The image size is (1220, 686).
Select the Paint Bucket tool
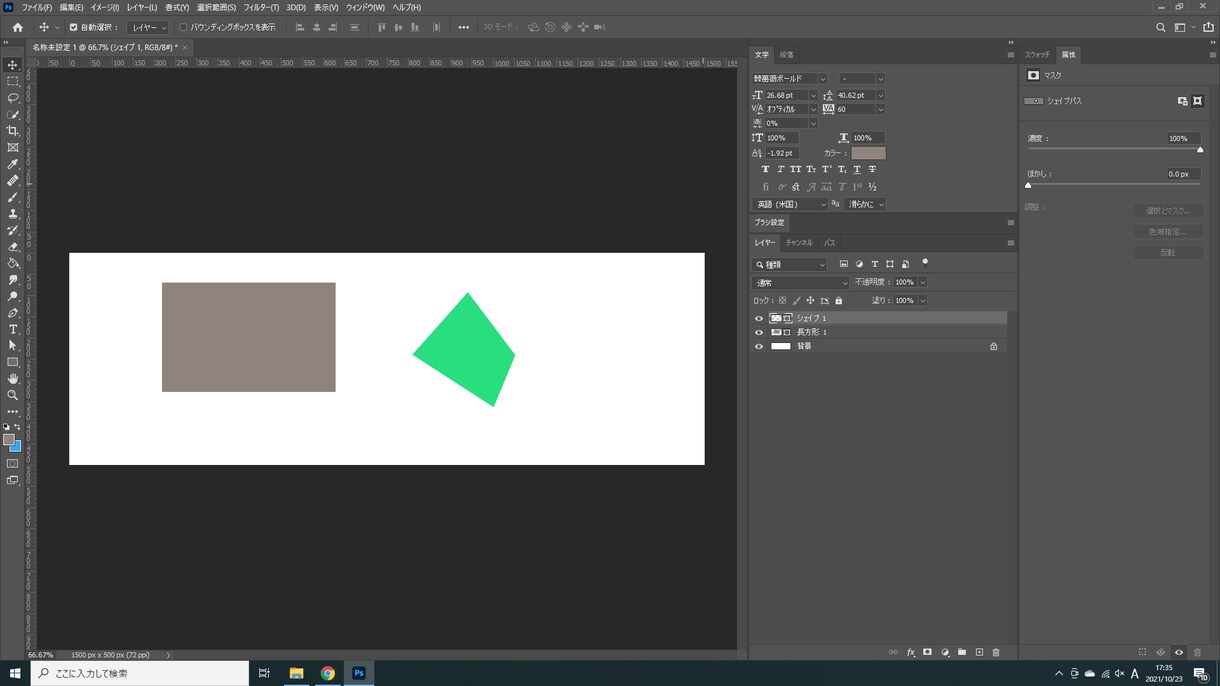13,263
